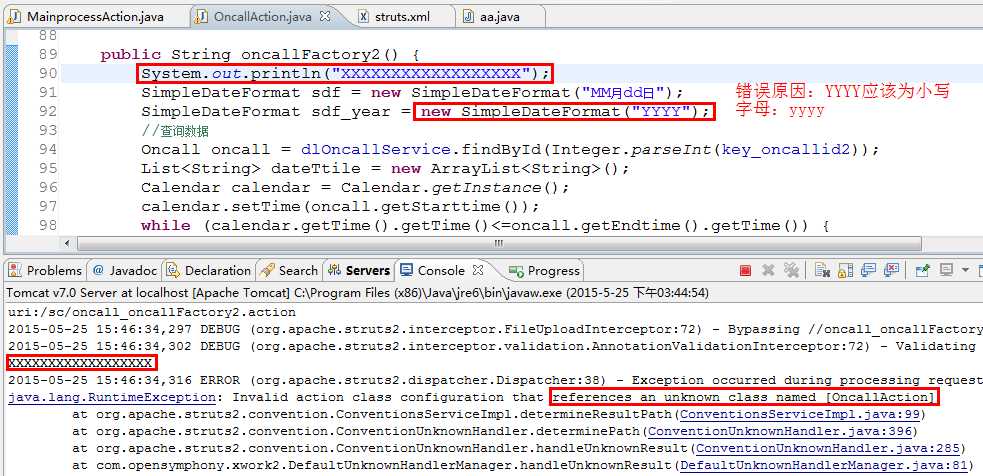Open the Servers view tab

coord(367,271)
